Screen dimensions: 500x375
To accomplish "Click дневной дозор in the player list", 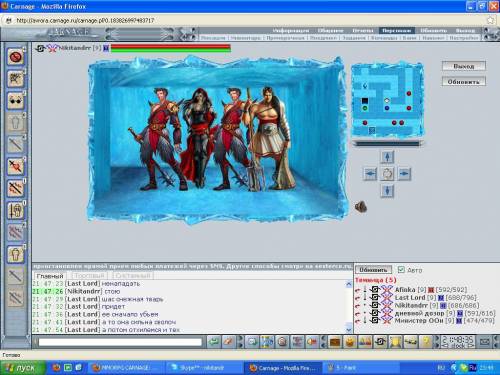I will click(x=419, y=313).
